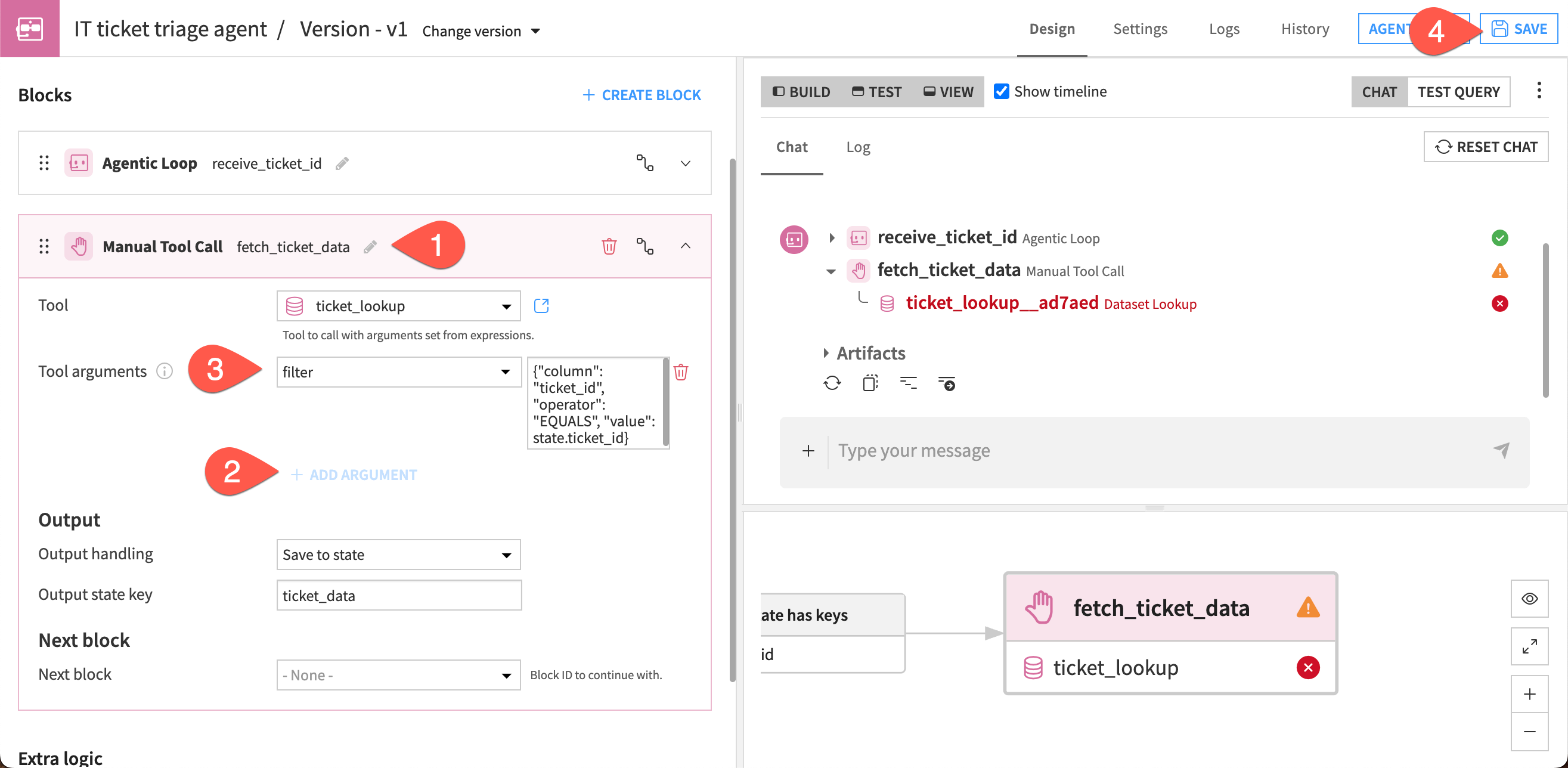This screenshot has height=768, width=1568.
Task: Switch layout to TEST mode
Action: click(876, 92)
